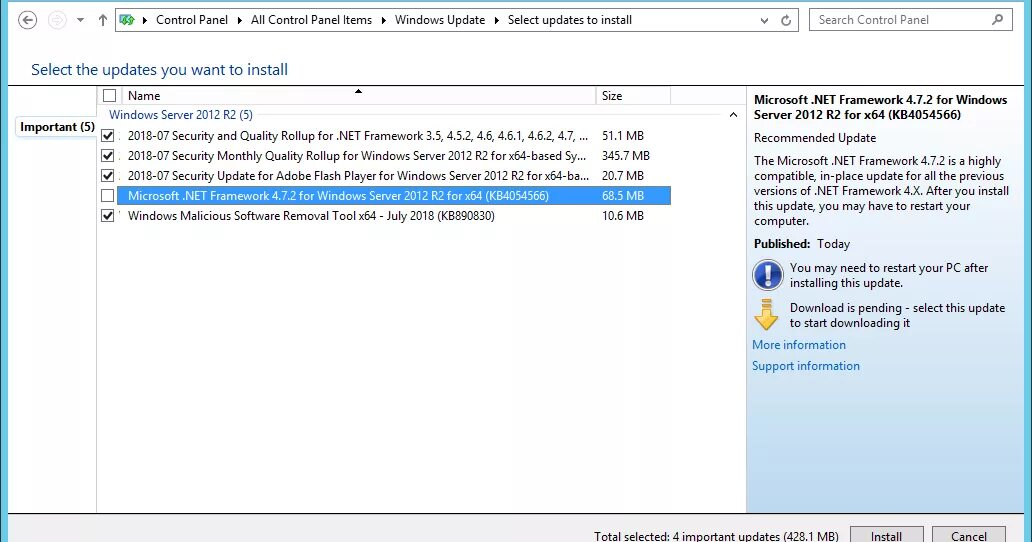Click Total selected: 4 important updates text
Viewport: 1032px width, 542px height.
(716, 536)
